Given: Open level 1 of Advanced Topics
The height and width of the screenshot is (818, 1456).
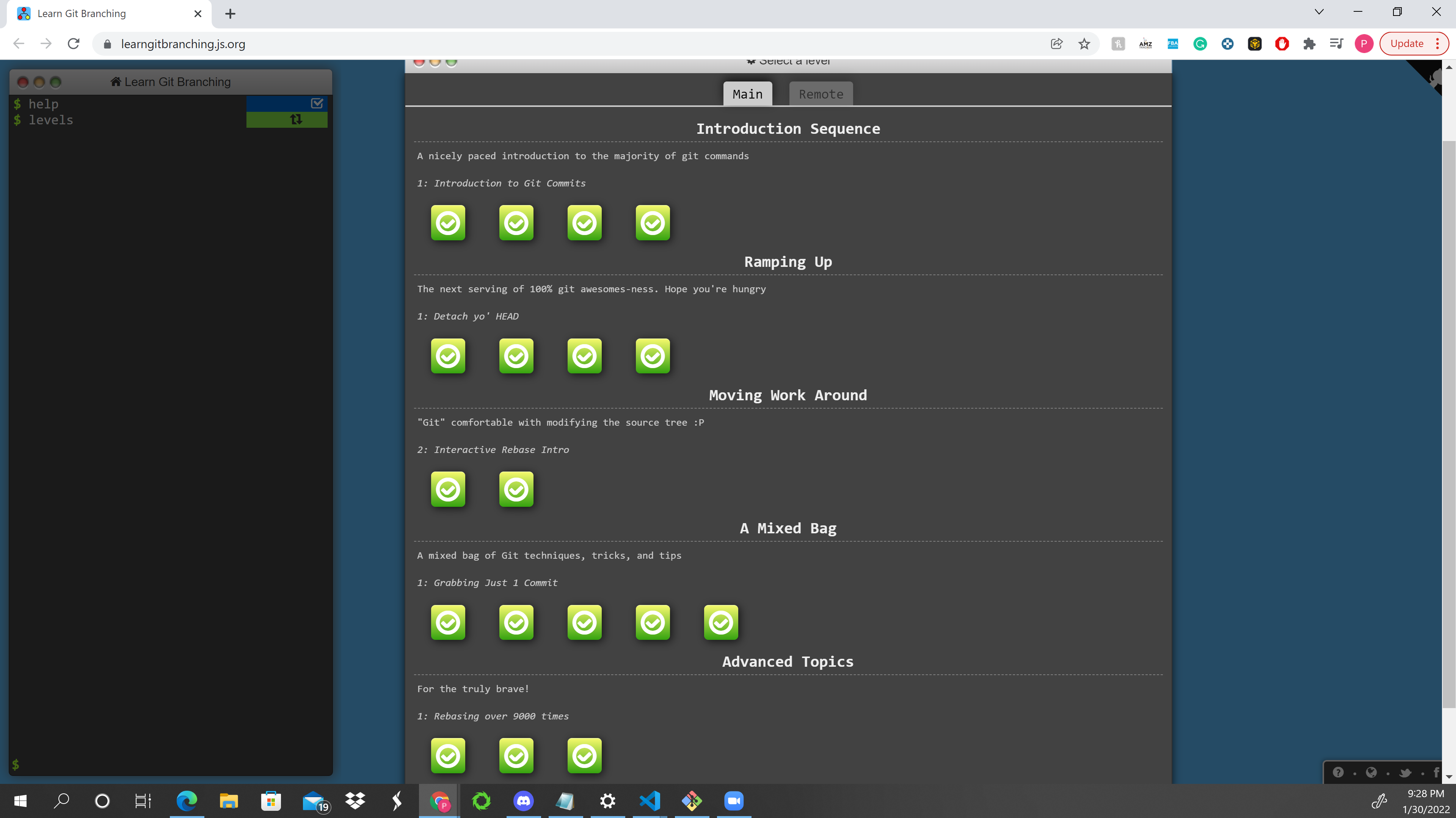Looking at the screenshot, I should pos(448,756).
